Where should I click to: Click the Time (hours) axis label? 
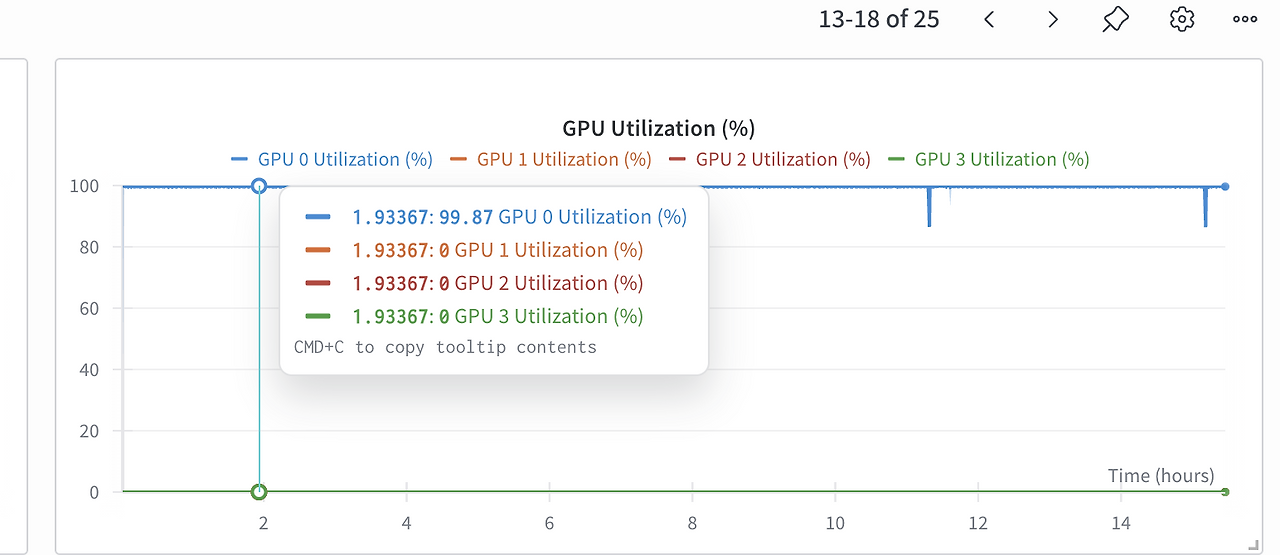click(x=1161, y=475)
